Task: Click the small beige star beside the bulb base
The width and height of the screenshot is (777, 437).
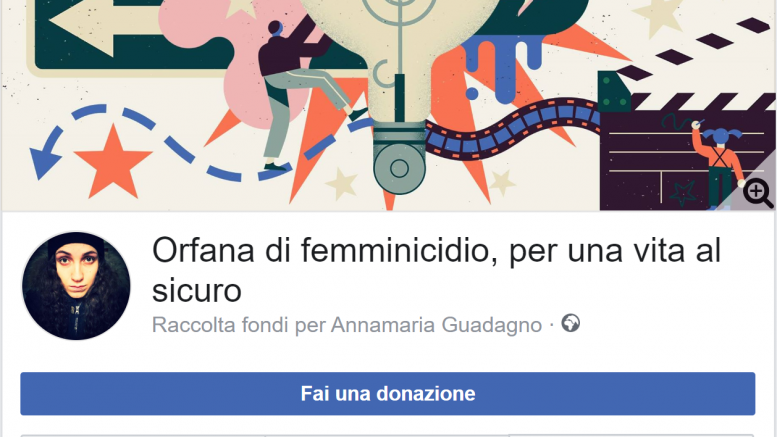Action: pos(341,183)
